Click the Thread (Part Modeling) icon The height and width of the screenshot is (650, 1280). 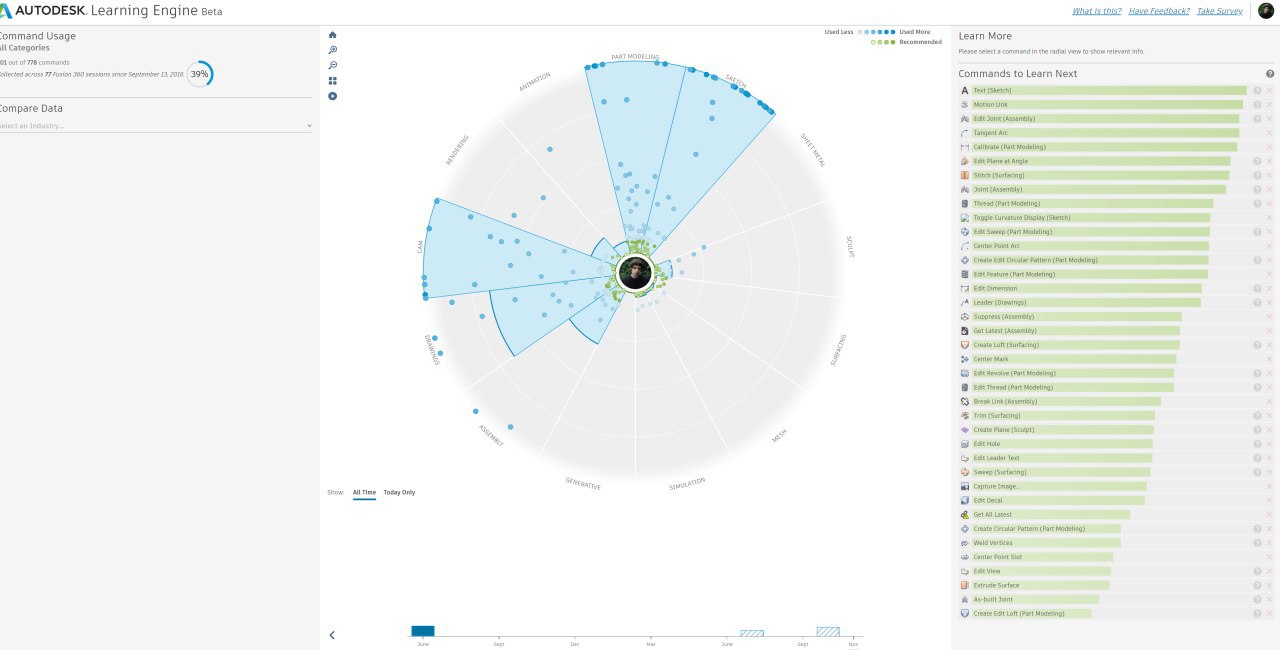[965, 203]
